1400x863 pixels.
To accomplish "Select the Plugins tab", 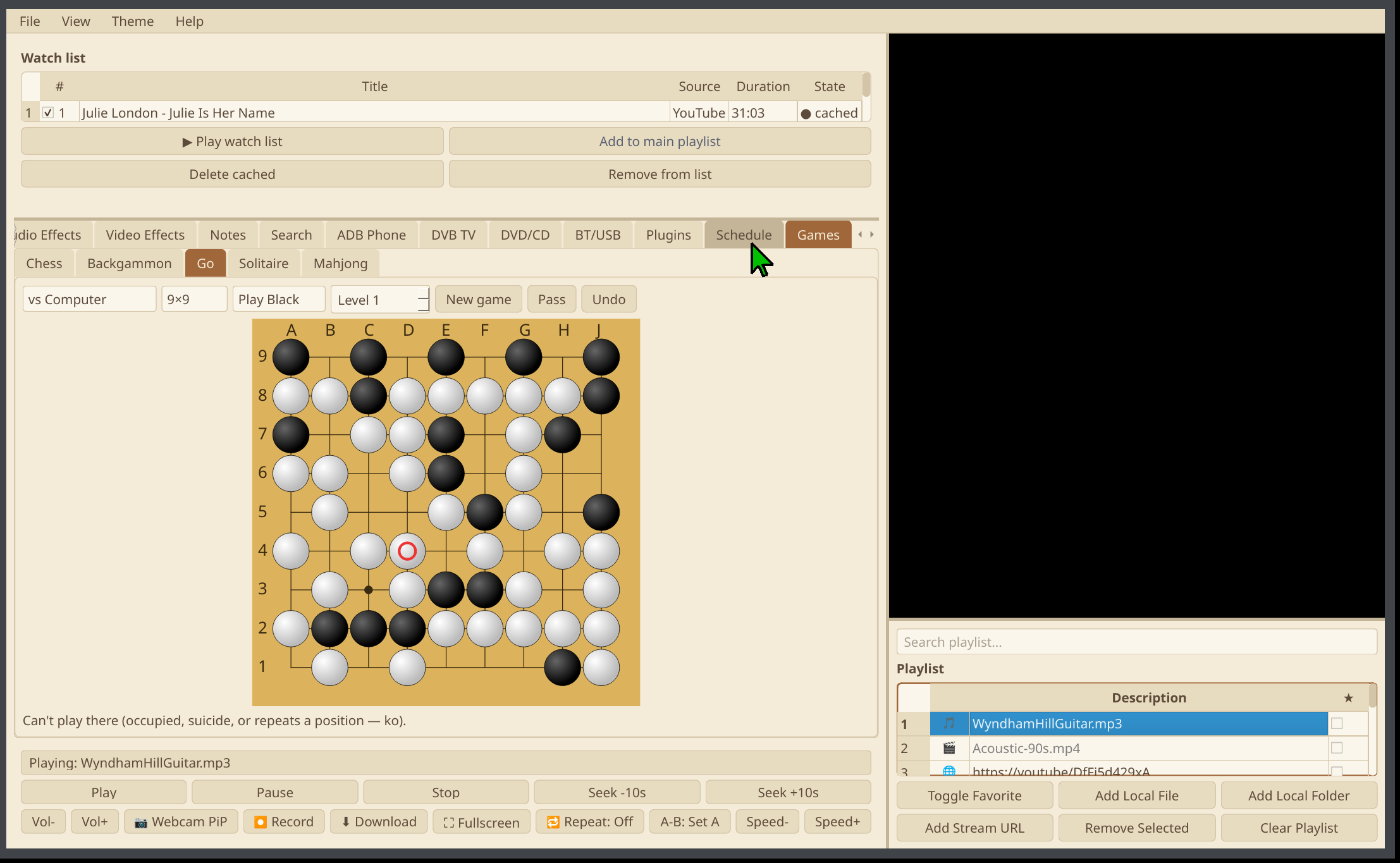I will (668, 235).
